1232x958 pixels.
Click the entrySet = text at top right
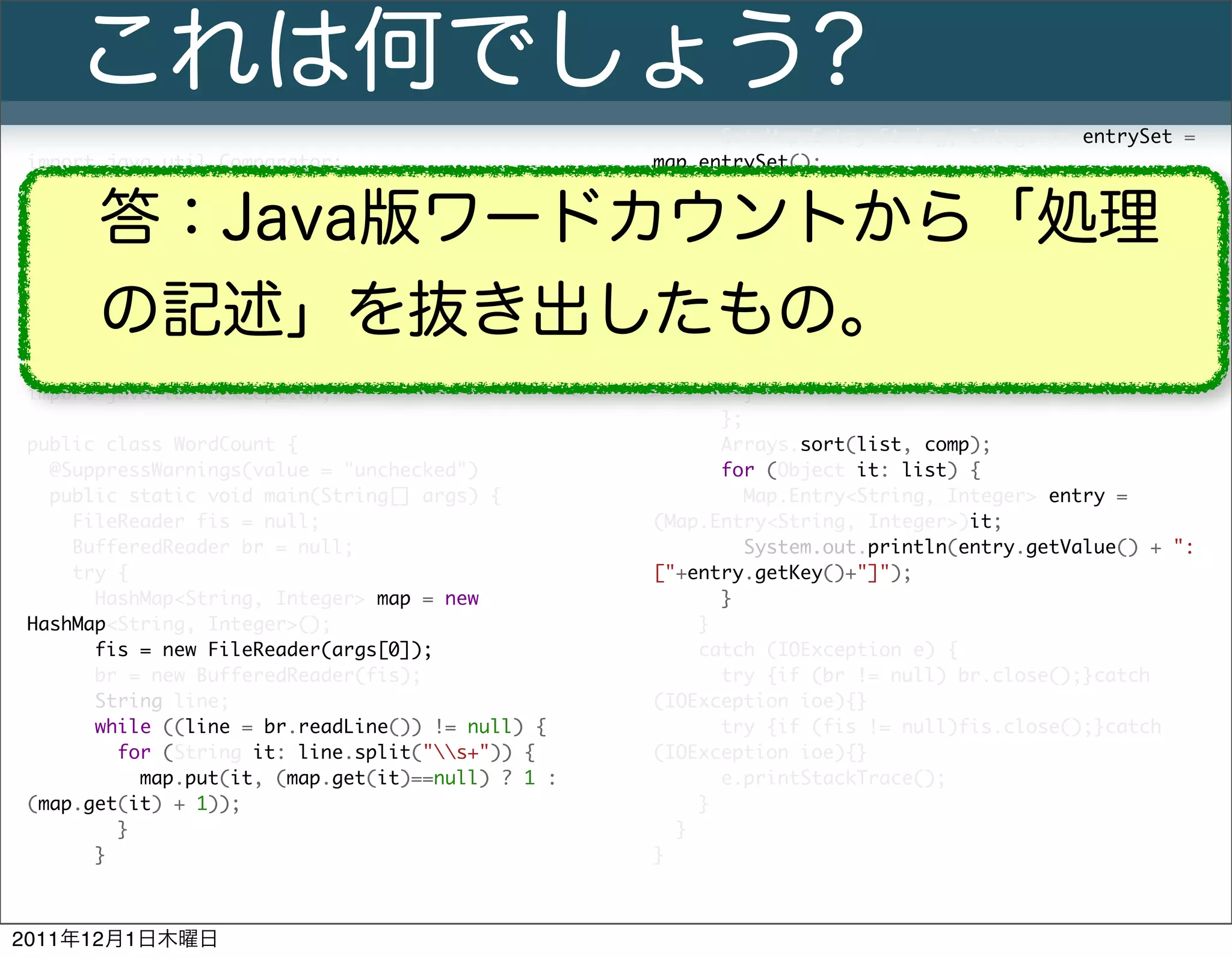[1139, 137]
